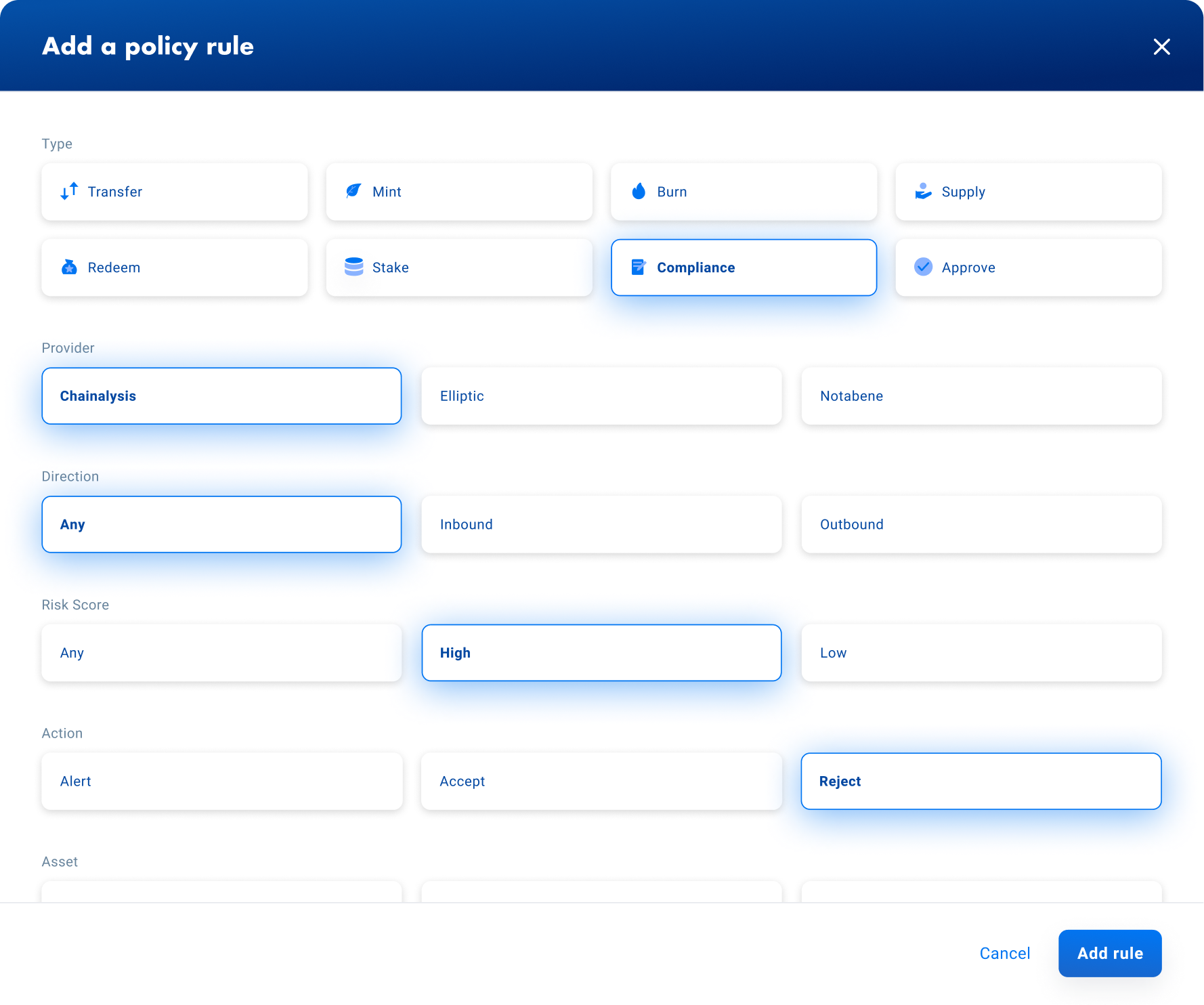This screenshot has width=1204, height=1005.
Task: Select the Accept action
Action: pyautogui.click(x=601, y=781)
